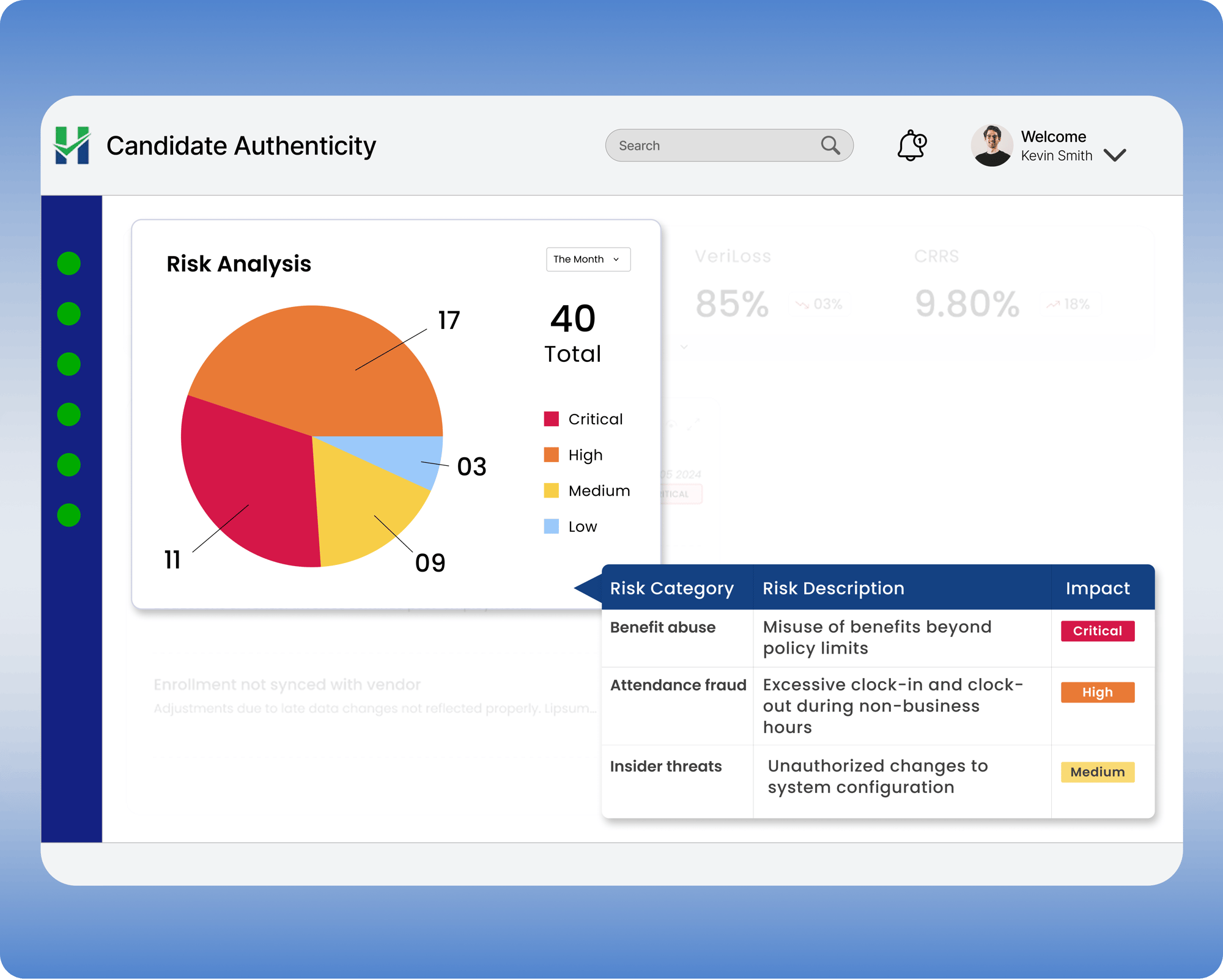Click the Low legend blue swatch
The width and height of the screenshot is (1223, 980).
tap(551, 526)
